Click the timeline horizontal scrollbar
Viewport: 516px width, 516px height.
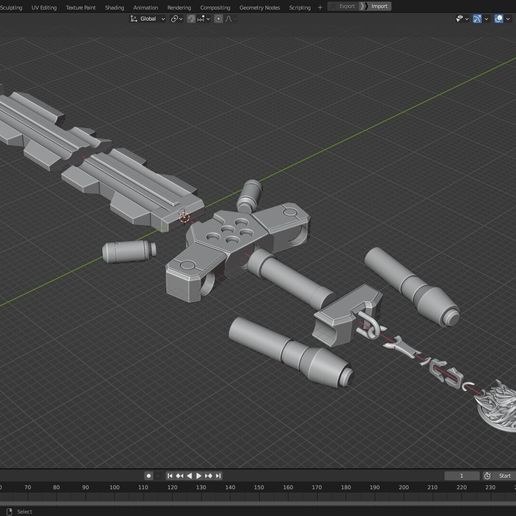(x=258, y=504)
